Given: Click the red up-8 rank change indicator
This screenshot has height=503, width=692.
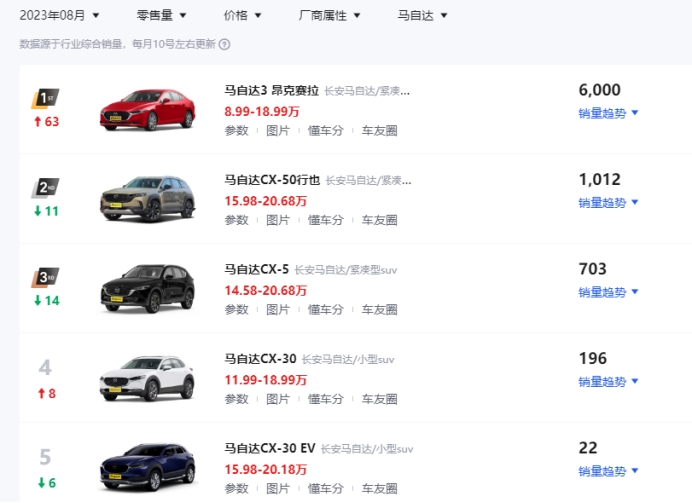Looking at the screenshot, I should pyautogui.click(x=46, y=394).
